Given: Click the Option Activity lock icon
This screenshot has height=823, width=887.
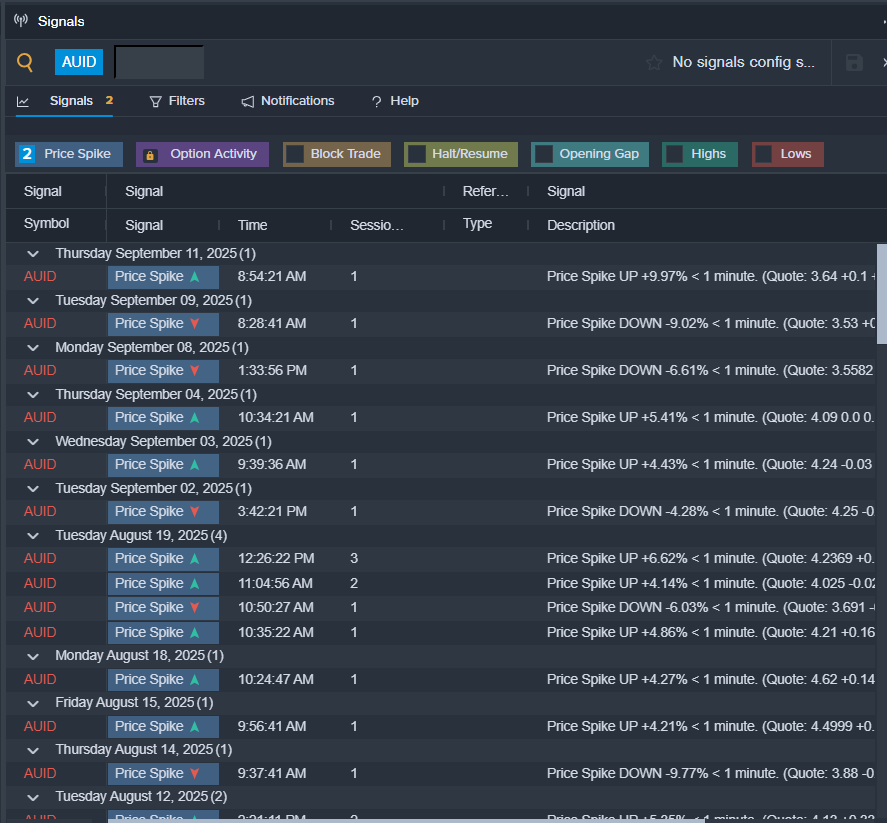Looking at the screenshot, I should (x=151, y=155).
